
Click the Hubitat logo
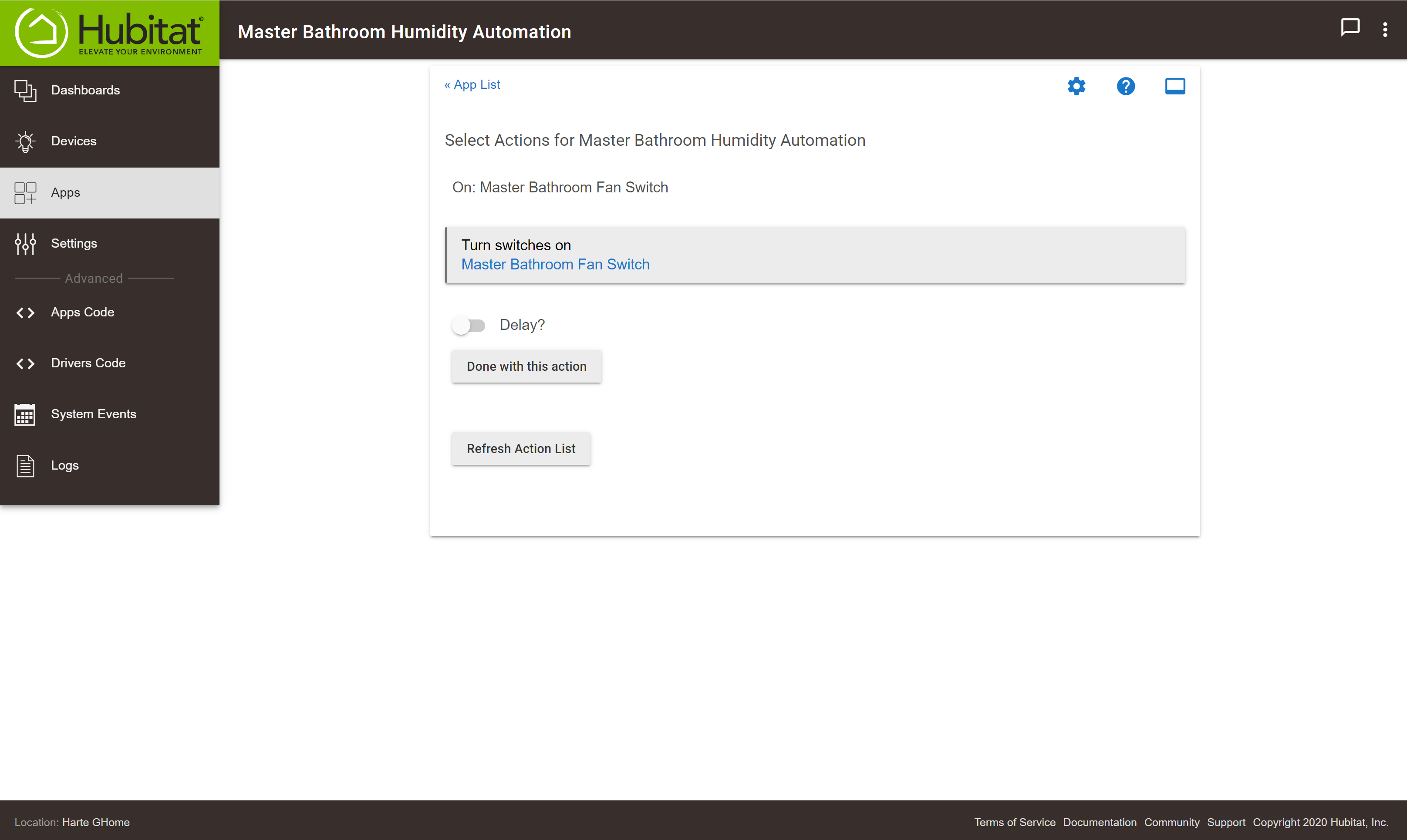point(109,32)
